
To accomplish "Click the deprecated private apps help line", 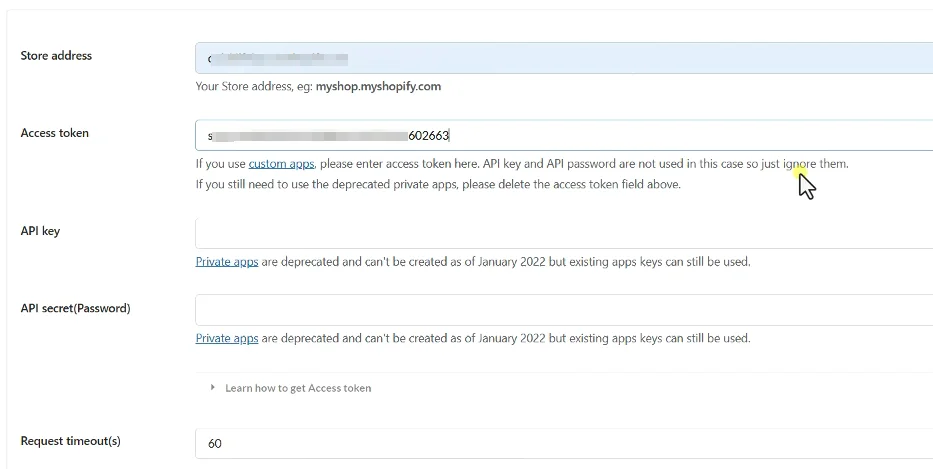I will (438, 184).
